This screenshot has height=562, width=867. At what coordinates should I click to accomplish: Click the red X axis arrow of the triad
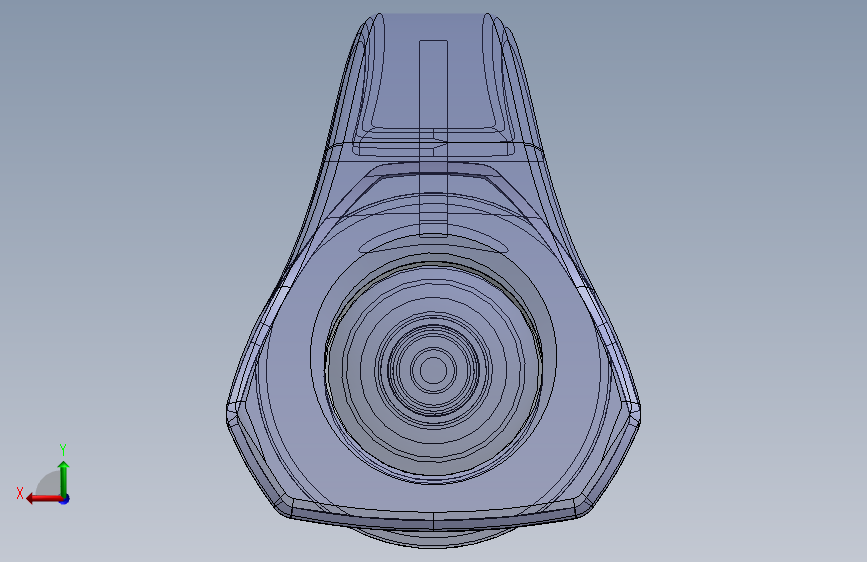pos(44,499)
